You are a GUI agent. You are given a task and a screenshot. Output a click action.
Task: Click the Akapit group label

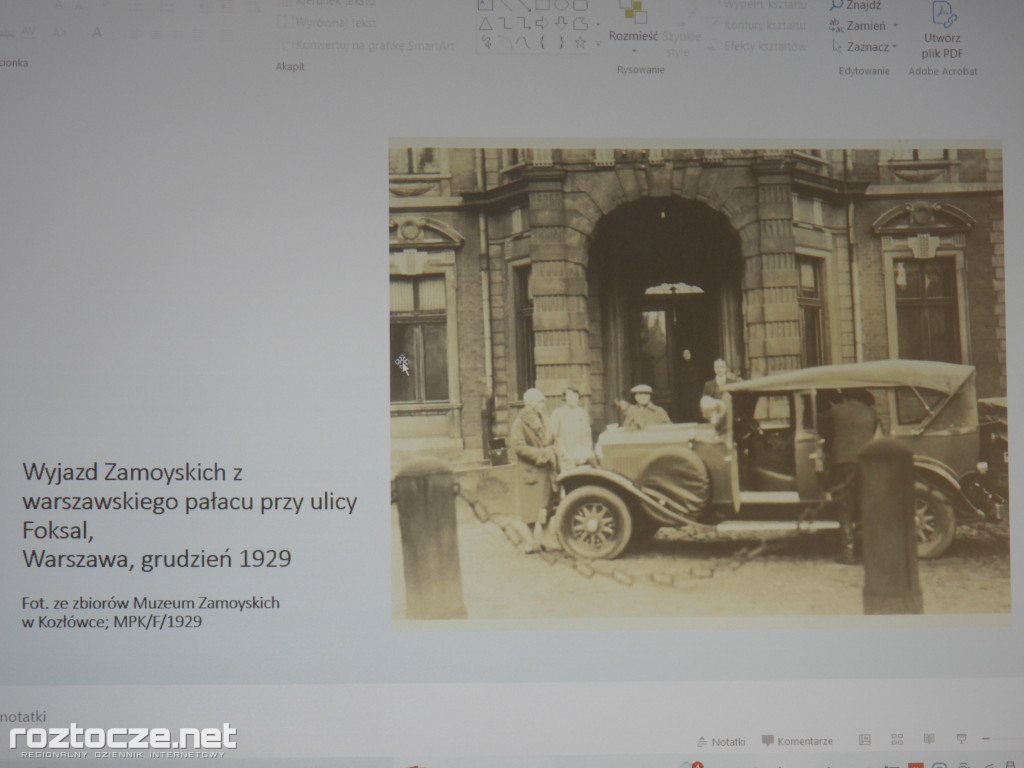point(290,67)
